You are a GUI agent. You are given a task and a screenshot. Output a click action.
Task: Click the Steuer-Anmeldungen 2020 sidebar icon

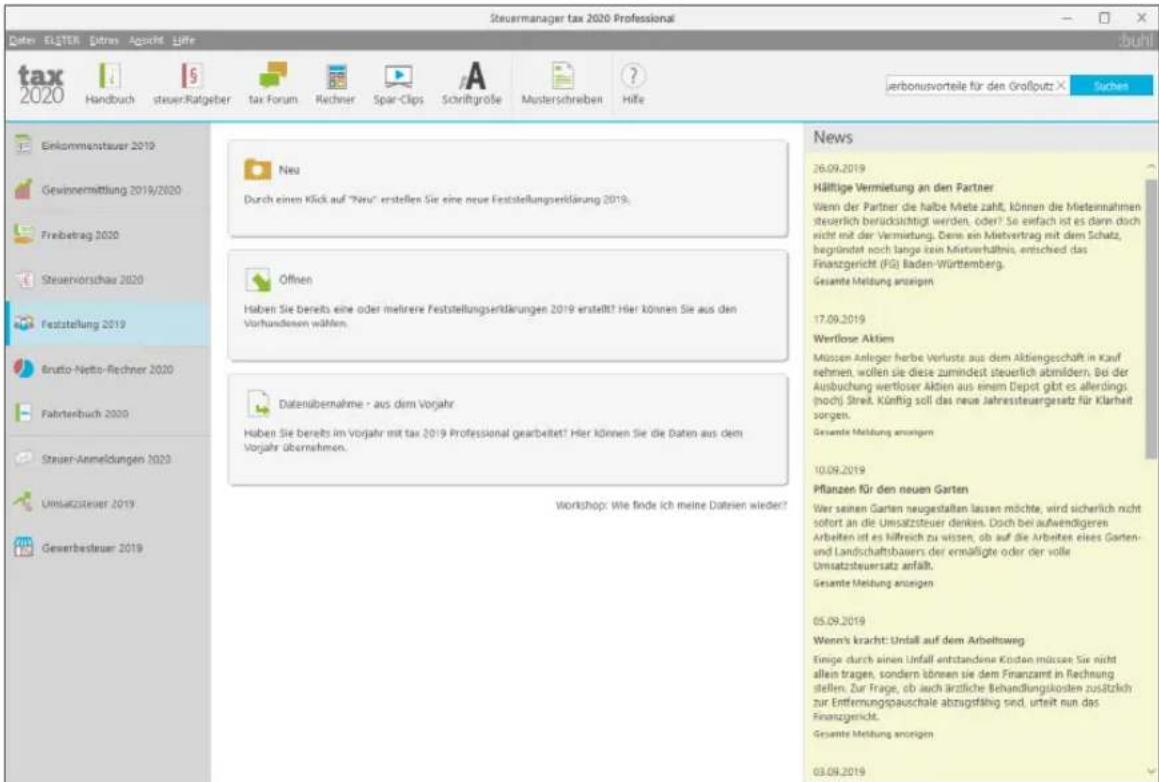tap(24, 458)
